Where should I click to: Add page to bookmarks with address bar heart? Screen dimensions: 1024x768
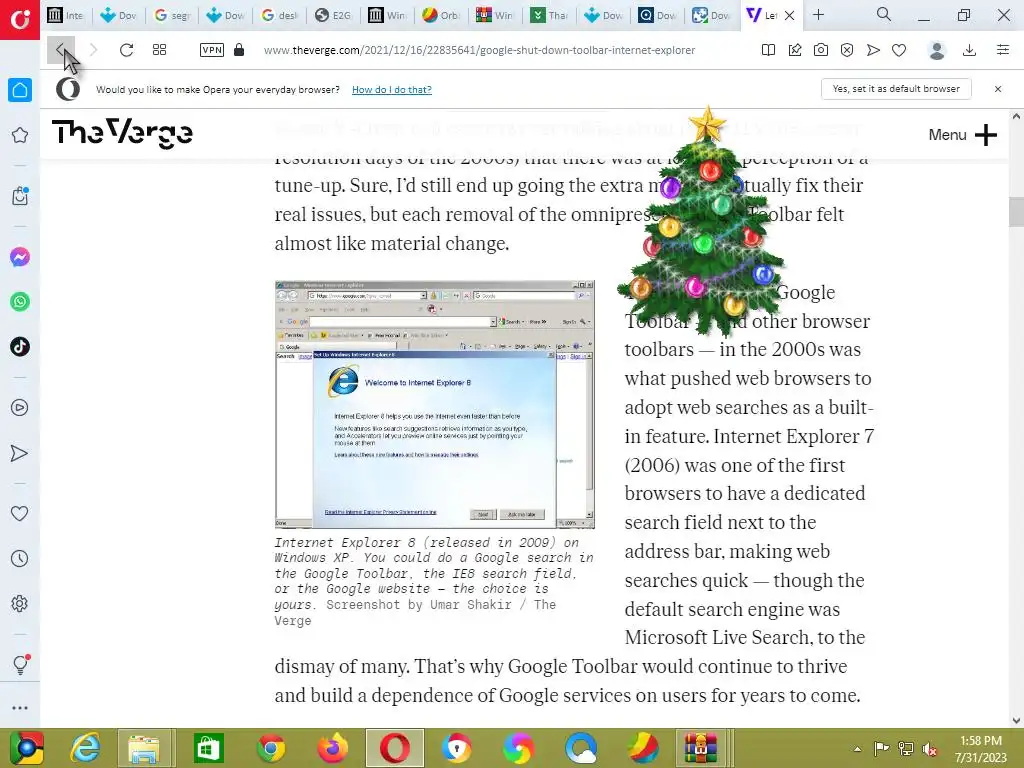coord(899,50)
